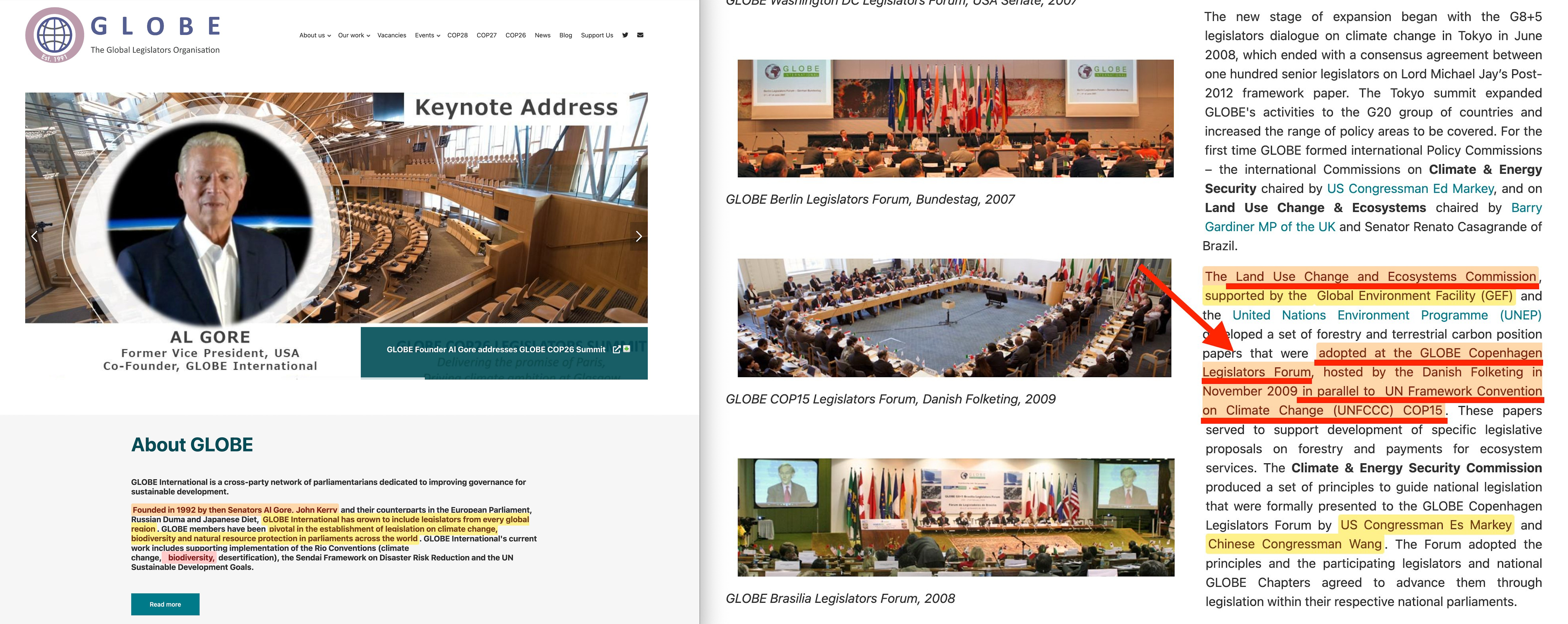Click caption 'GLOBE Berlin Legislators Forum, Bundestag, 2007'
The height and width of the screenshot is (624, 1568).
click(870, 199)
